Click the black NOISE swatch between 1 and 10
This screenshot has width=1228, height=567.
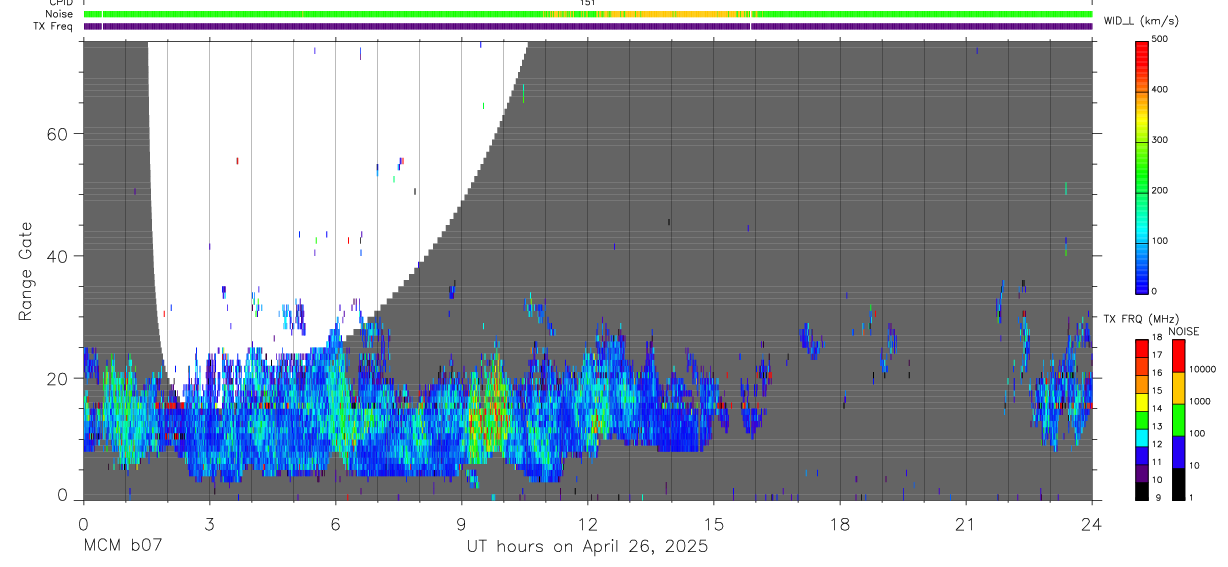coord(1177,483)
